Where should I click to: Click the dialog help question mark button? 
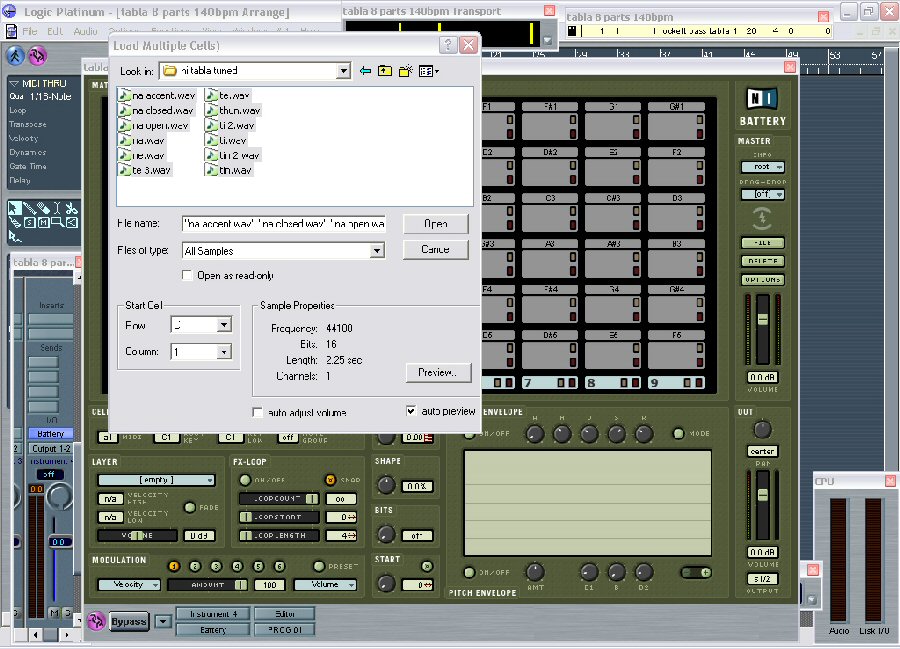pyautogui.click(x=449, y=45)
